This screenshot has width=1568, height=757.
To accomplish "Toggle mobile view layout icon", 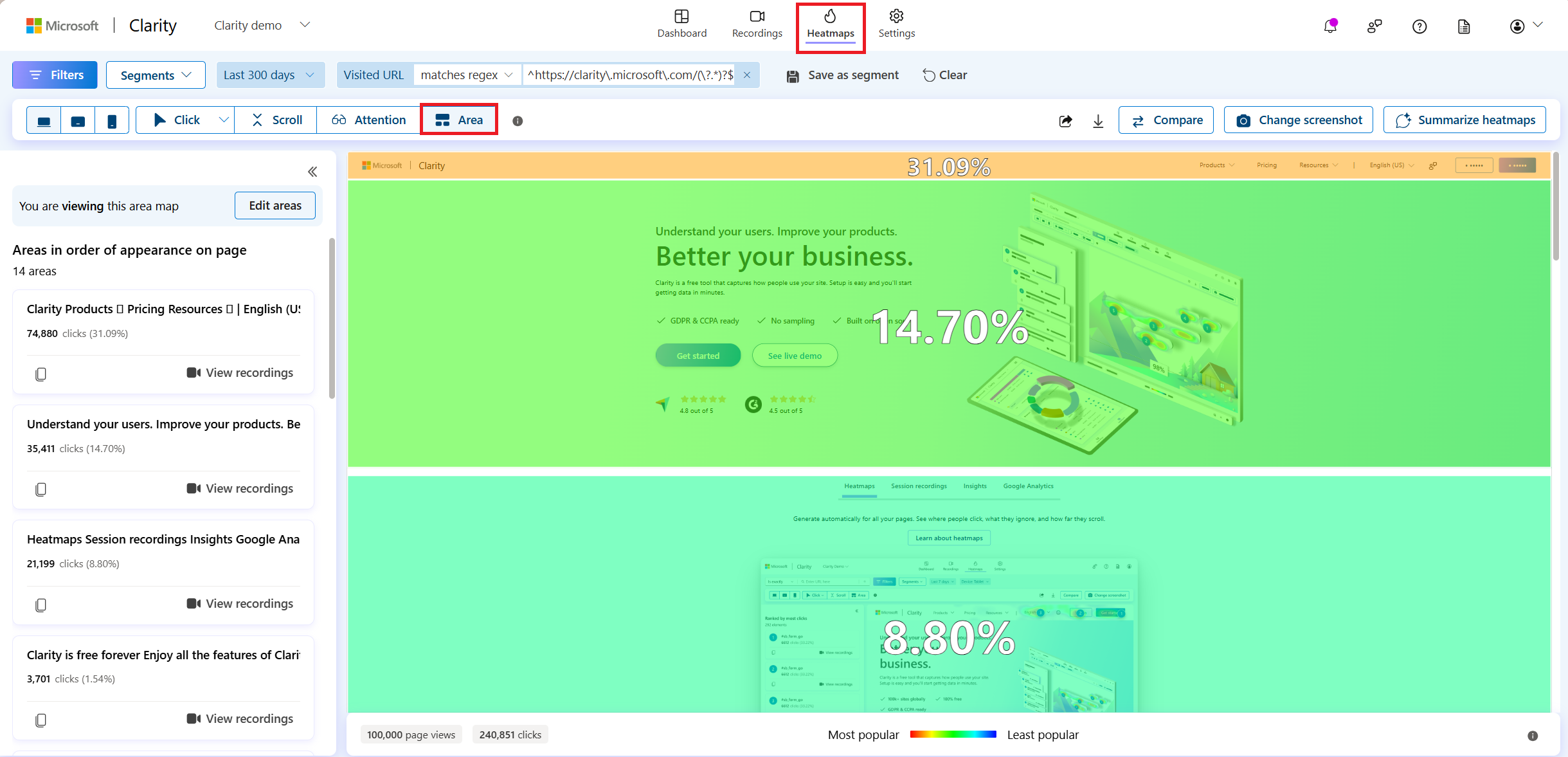I will 112,120.
